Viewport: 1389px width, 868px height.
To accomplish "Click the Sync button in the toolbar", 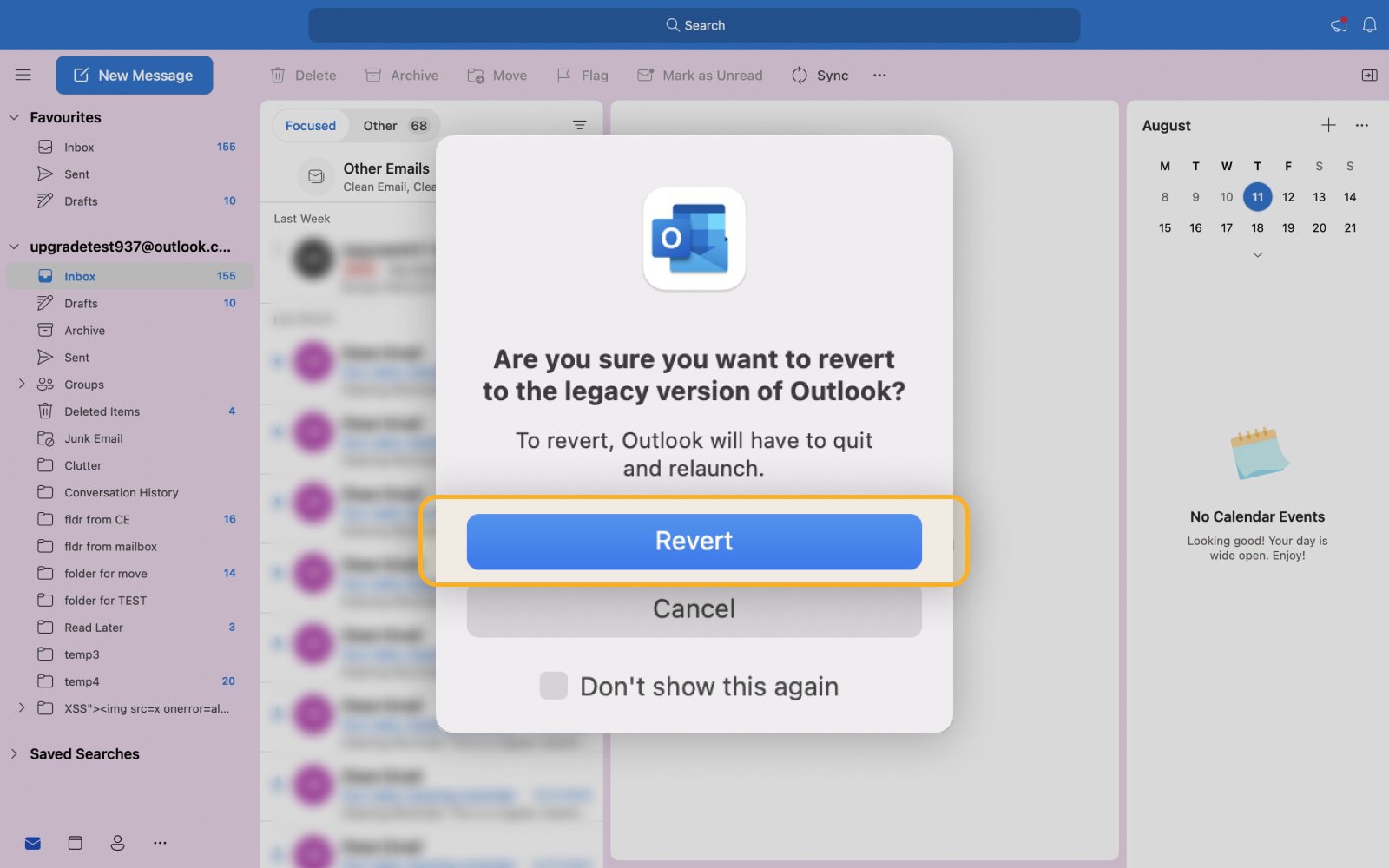I will pyautogui.click(x=820, y=76).
